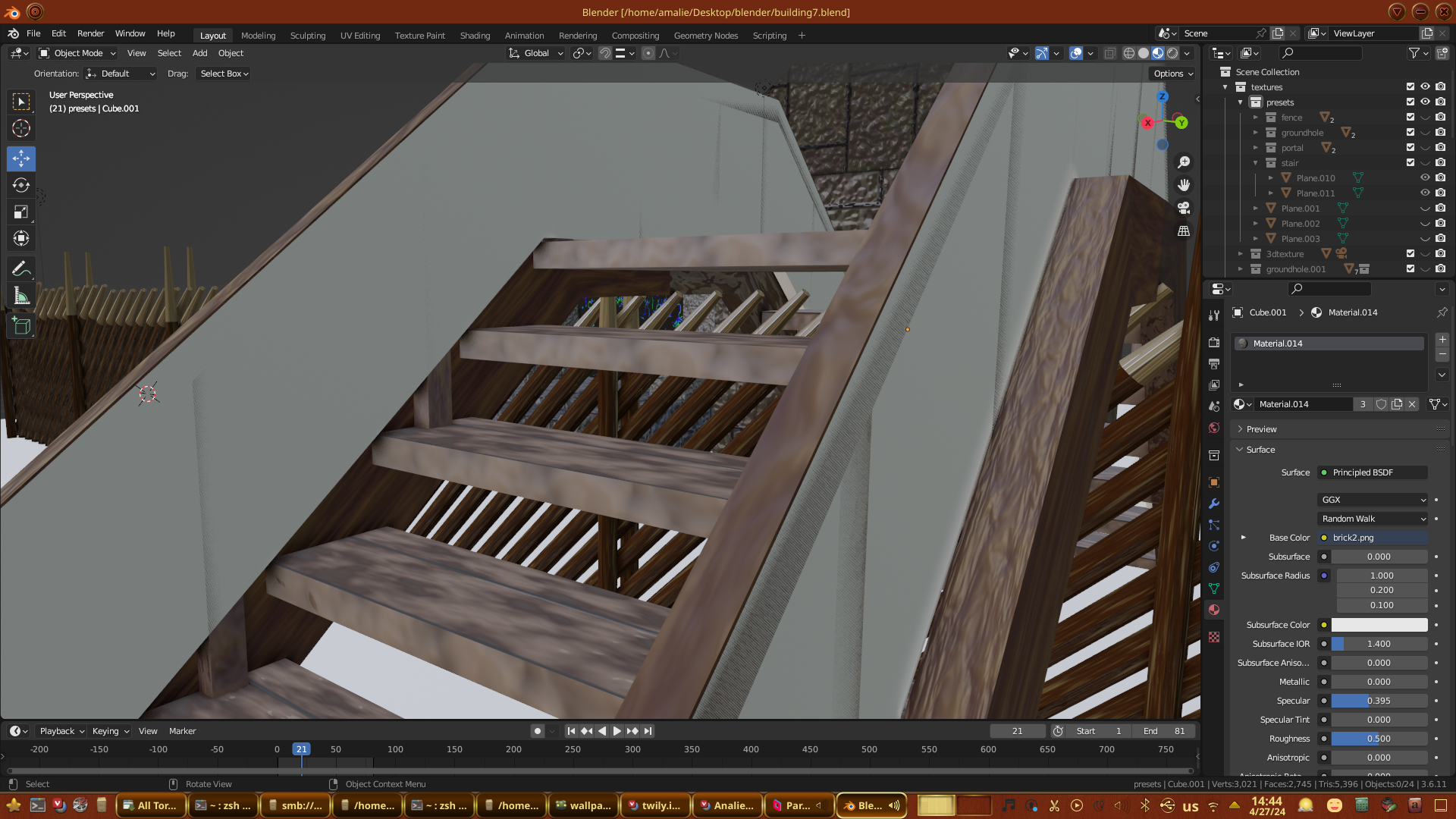
Task: Uncheck the fence collection checkbox
Action: click(x=1410, y=118)
